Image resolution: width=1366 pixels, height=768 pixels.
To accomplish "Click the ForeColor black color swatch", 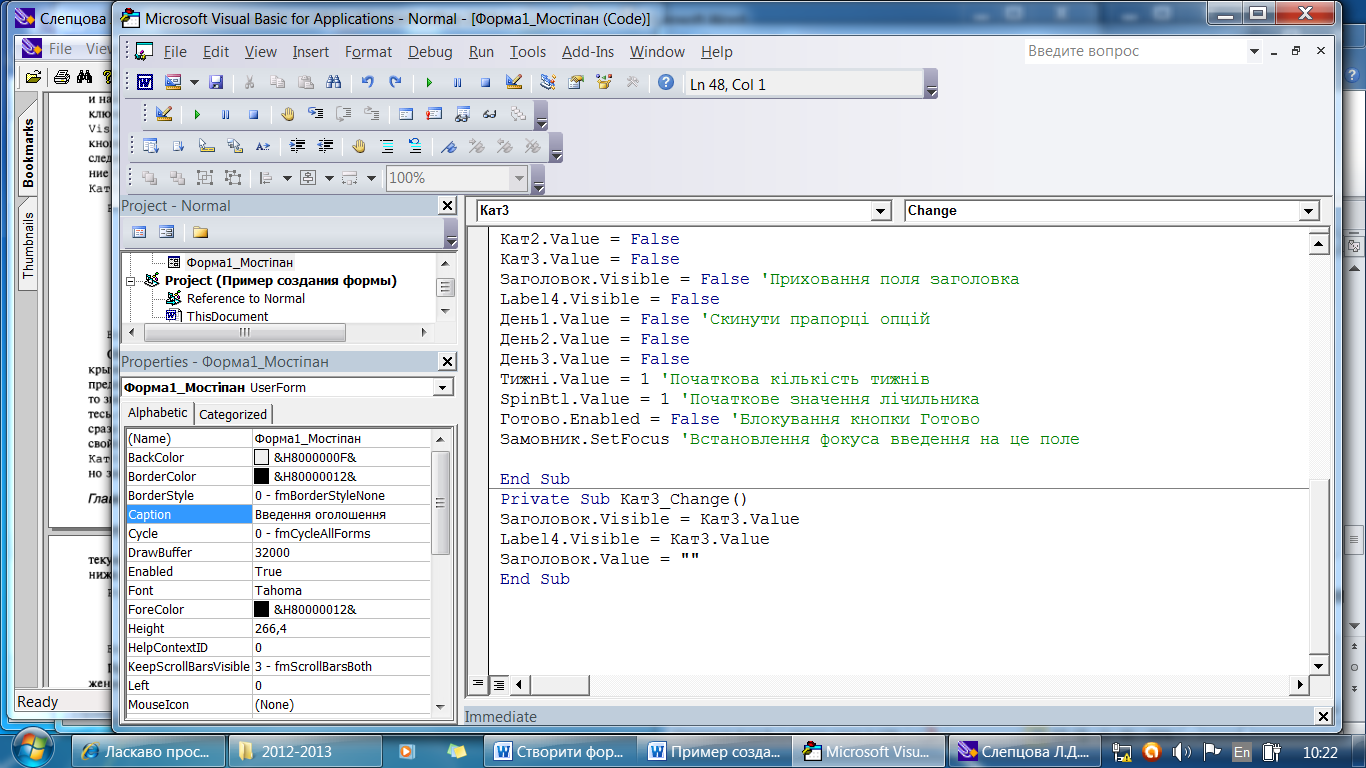I will click(262, 610).
